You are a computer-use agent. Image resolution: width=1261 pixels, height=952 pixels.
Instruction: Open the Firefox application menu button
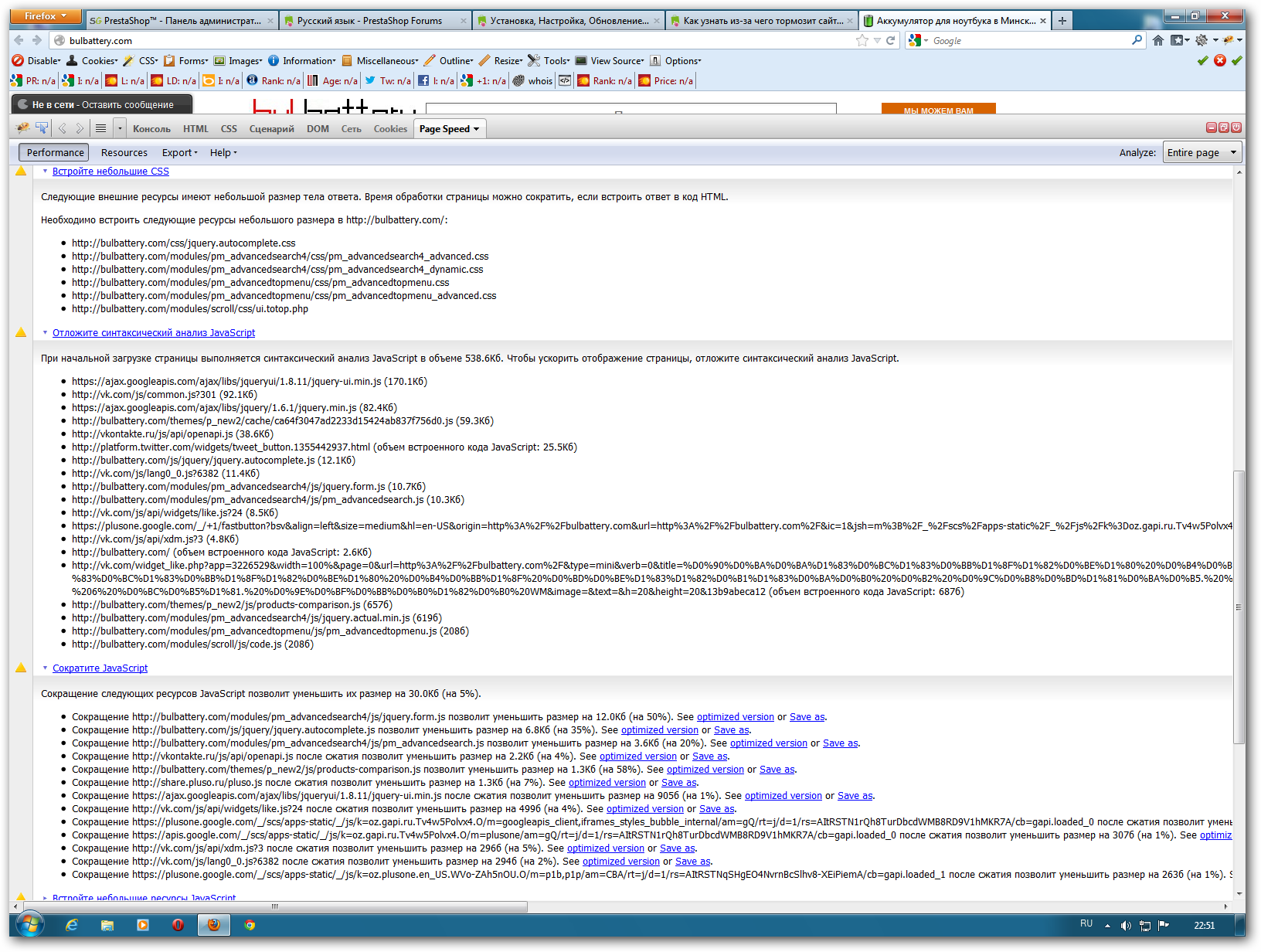46,16
